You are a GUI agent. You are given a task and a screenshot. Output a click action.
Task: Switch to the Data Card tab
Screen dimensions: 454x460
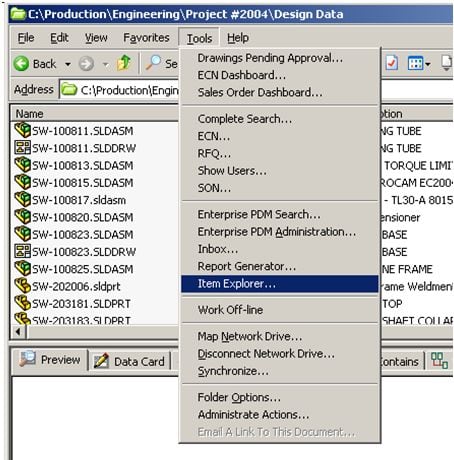pyautogui.click(x=130, y=361)
